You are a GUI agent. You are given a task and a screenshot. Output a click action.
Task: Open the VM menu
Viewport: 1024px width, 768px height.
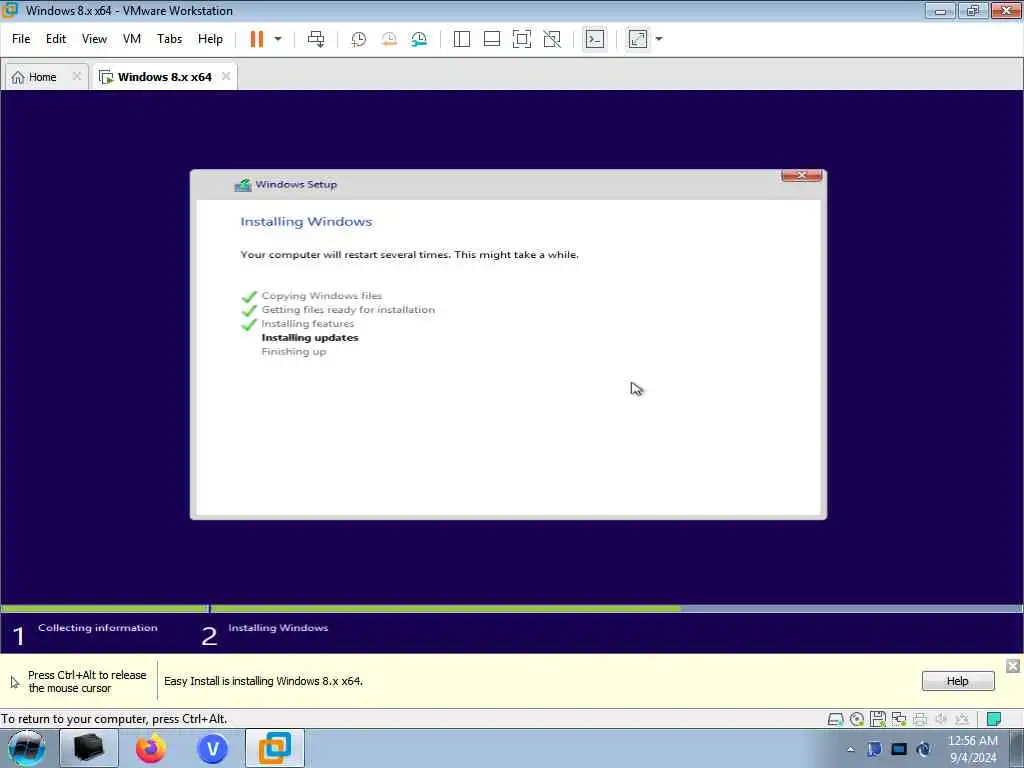tap(132, 39)
